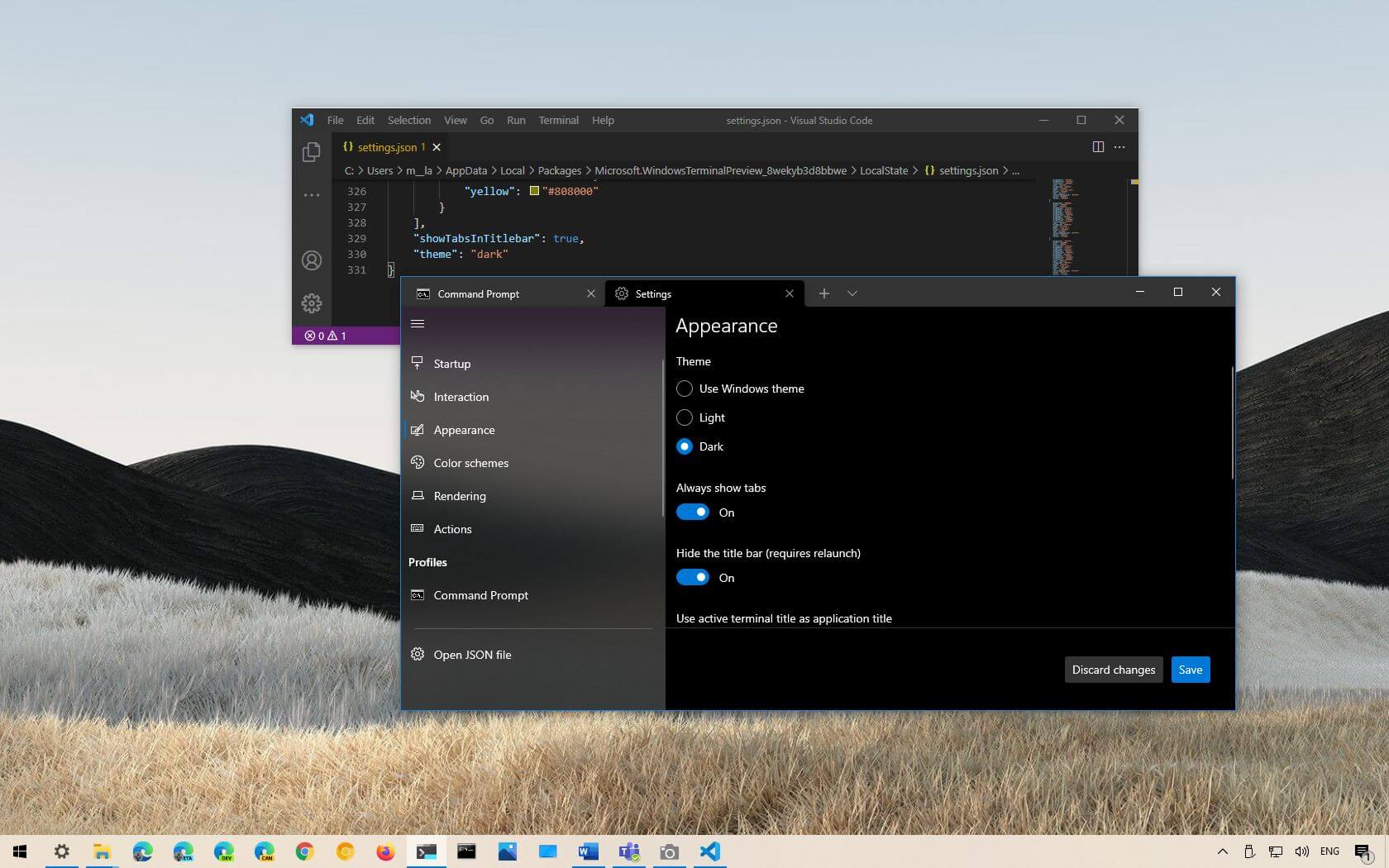Expand the new tab profile dropdown
The width and height of the screenshot is (1389, 868).
tap(852, 293)
